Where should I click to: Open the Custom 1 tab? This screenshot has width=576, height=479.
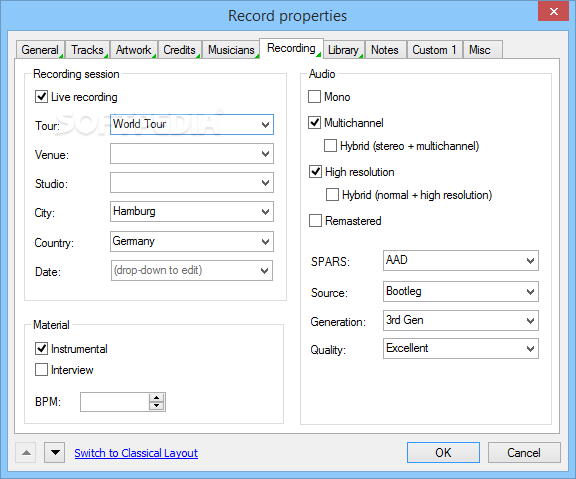tap(435, 50)
